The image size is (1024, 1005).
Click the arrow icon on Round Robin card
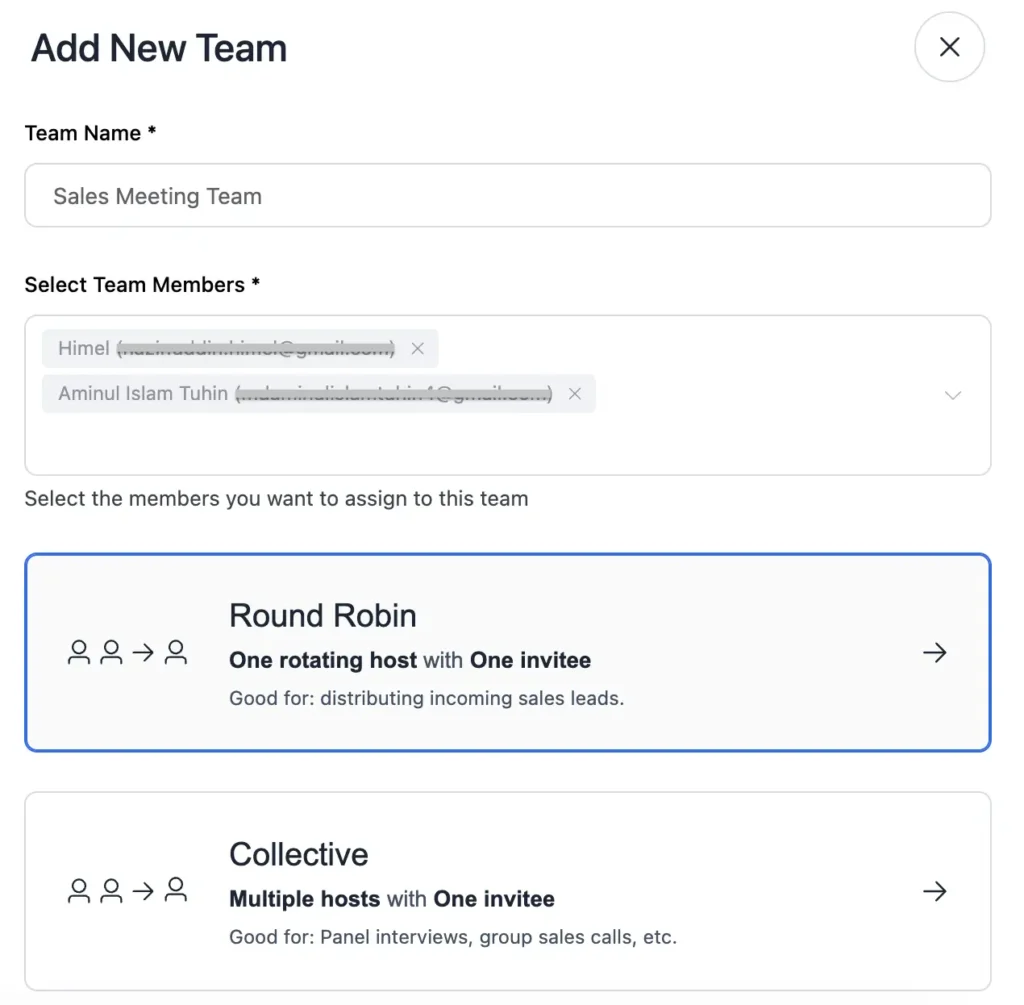(x=934, y=652)
